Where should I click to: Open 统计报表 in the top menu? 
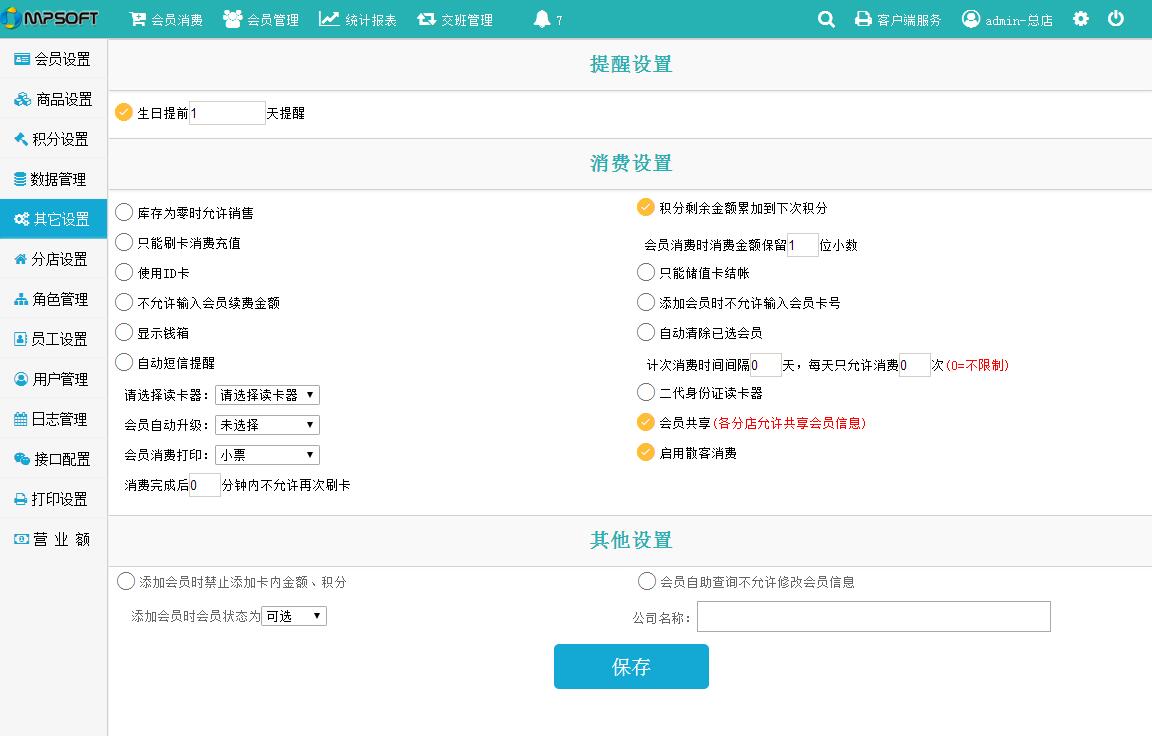[x=358, y=19]
